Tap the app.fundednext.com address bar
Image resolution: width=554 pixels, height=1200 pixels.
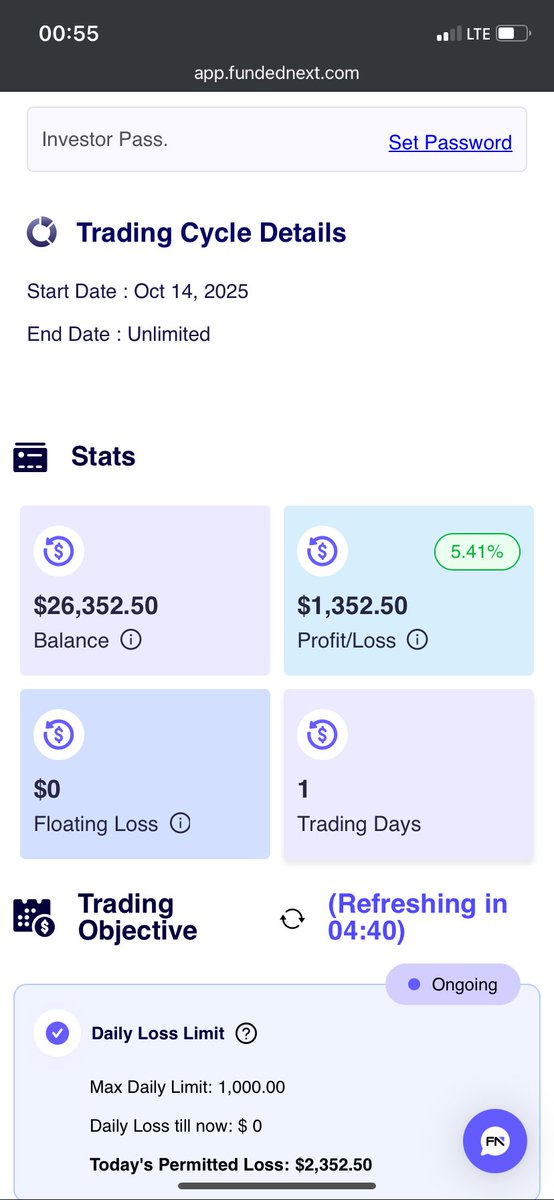(277, 73)
